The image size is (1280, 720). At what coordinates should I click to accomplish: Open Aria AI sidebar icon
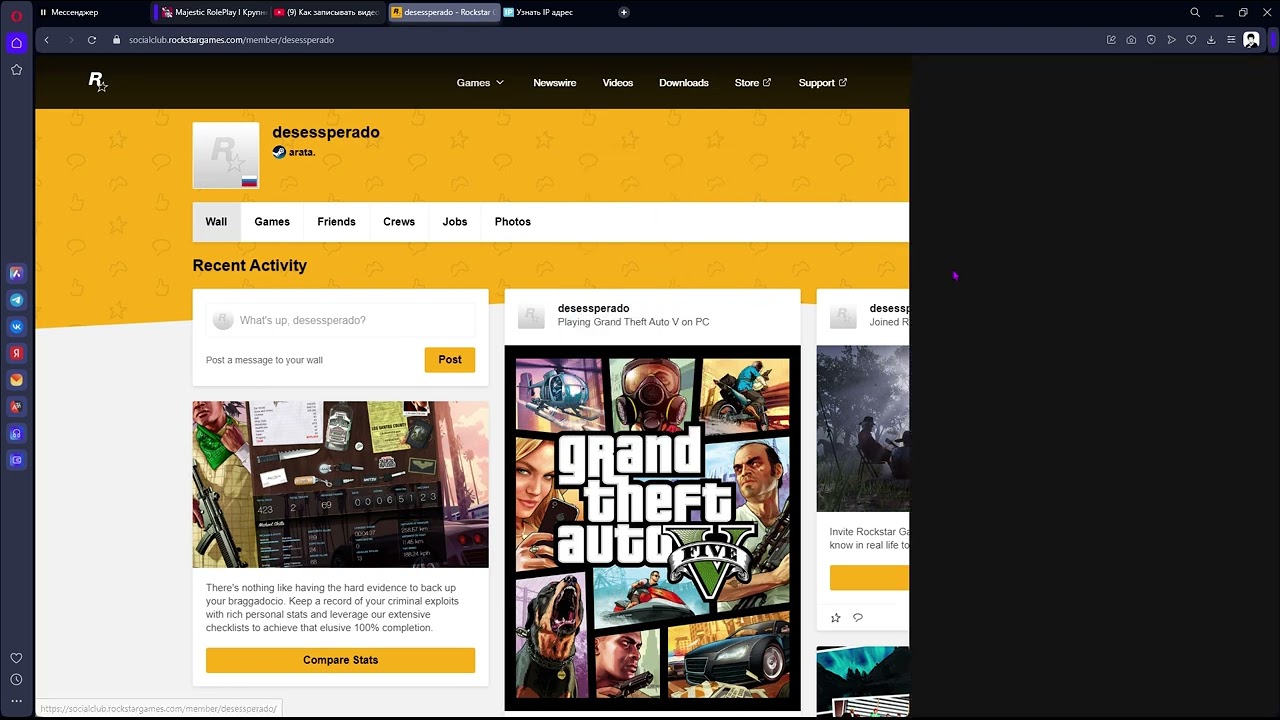pos(16,273)
